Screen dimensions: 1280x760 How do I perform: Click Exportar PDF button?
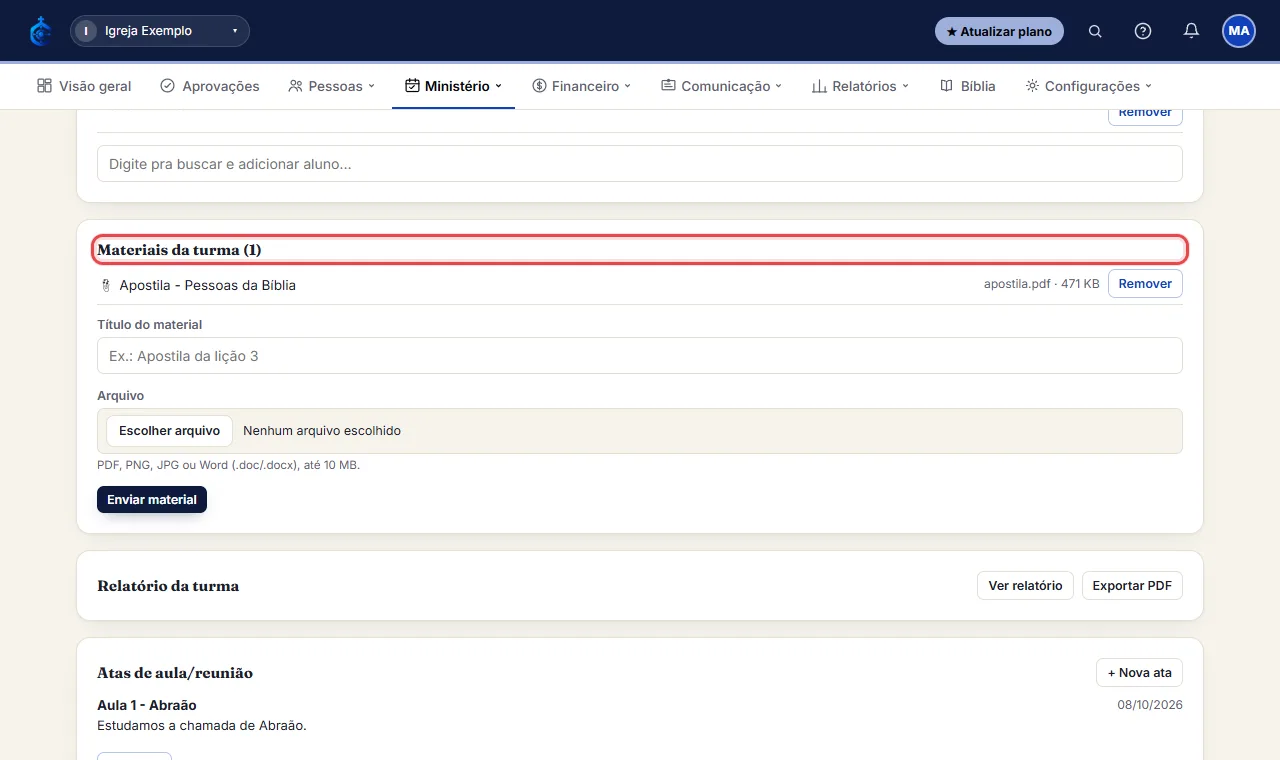tap(1132, 585)
